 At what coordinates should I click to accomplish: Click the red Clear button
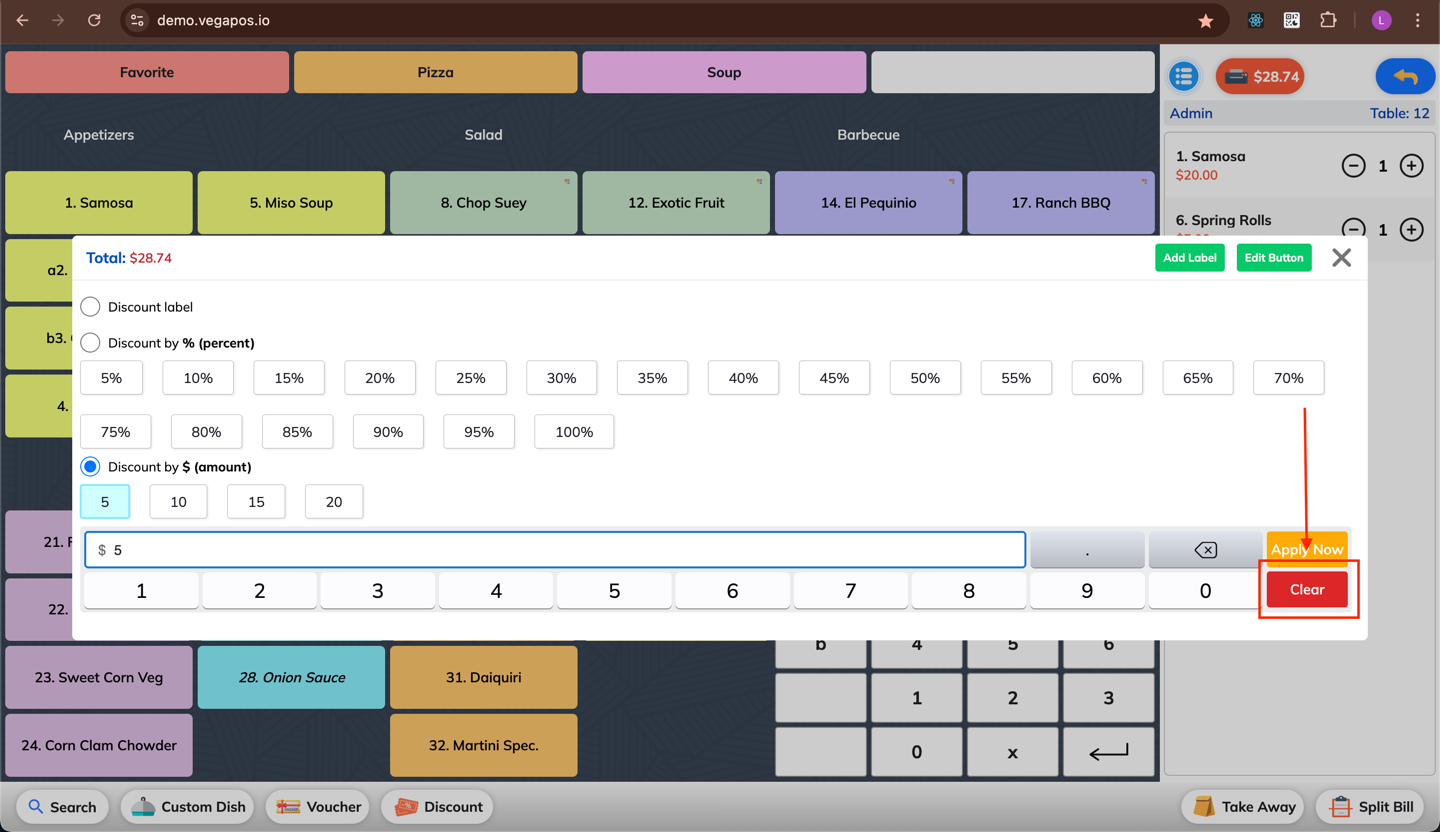[x=1307, y=590]
